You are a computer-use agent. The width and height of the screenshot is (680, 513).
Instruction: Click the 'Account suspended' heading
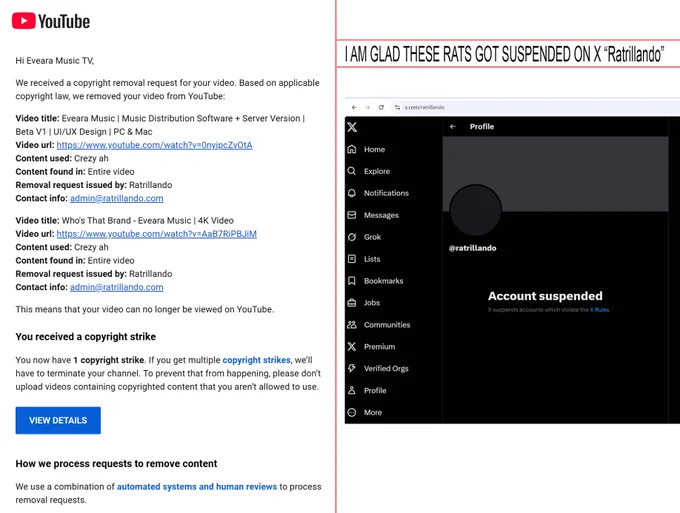coord(545,296)
